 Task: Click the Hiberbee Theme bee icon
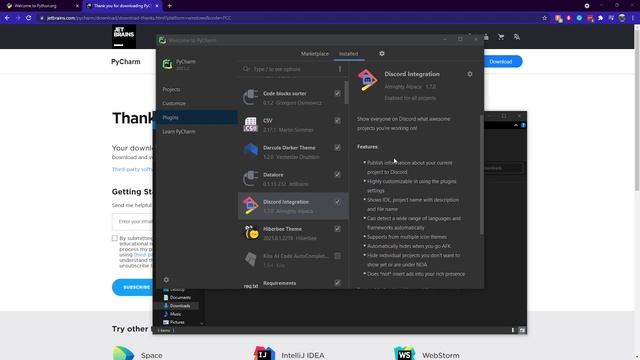(x=251, y=233)
